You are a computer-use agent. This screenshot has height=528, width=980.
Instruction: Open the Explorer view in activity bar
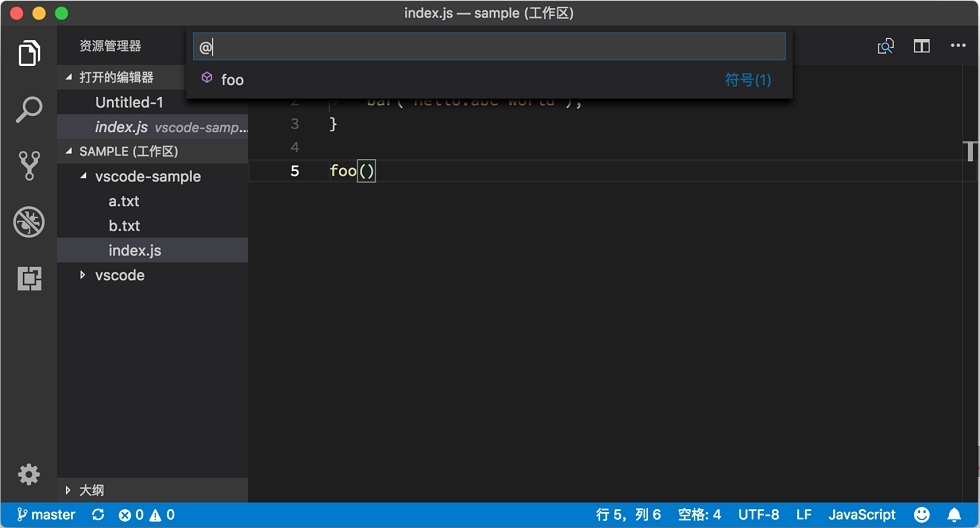pyautogui.click(x=29, y=53)
